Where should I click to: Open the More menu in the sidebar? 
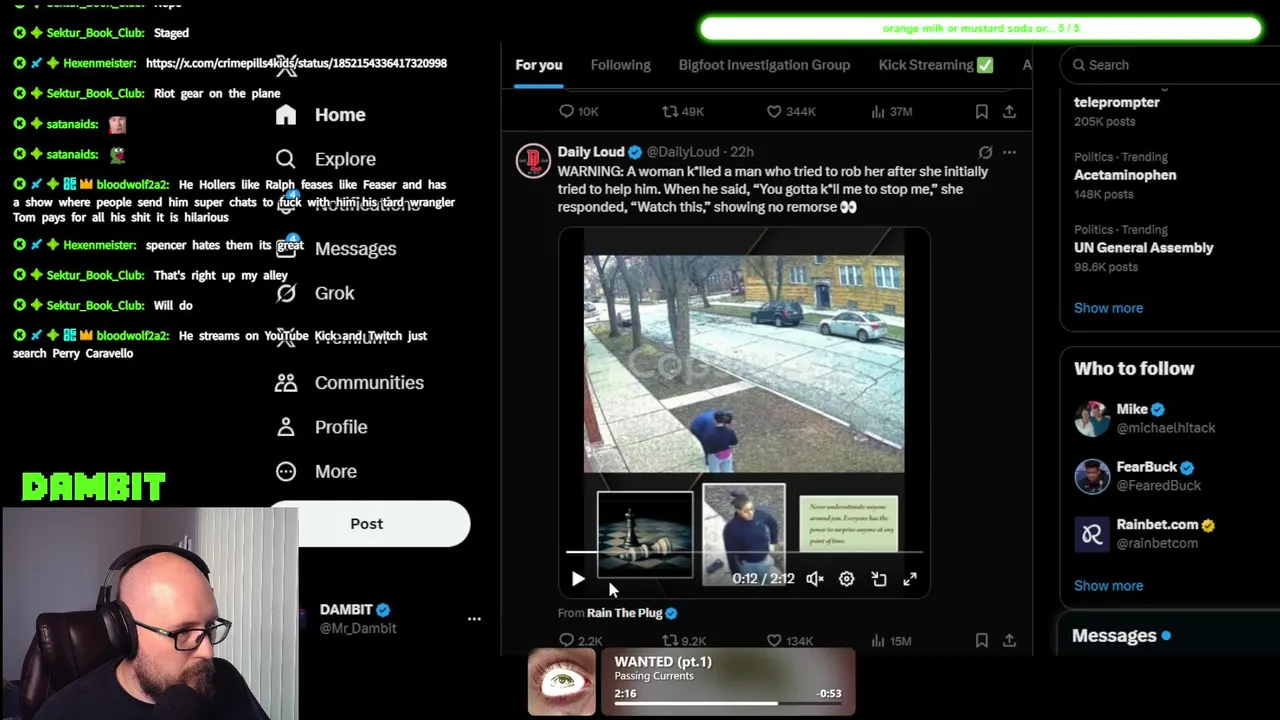tap(315, 471)
